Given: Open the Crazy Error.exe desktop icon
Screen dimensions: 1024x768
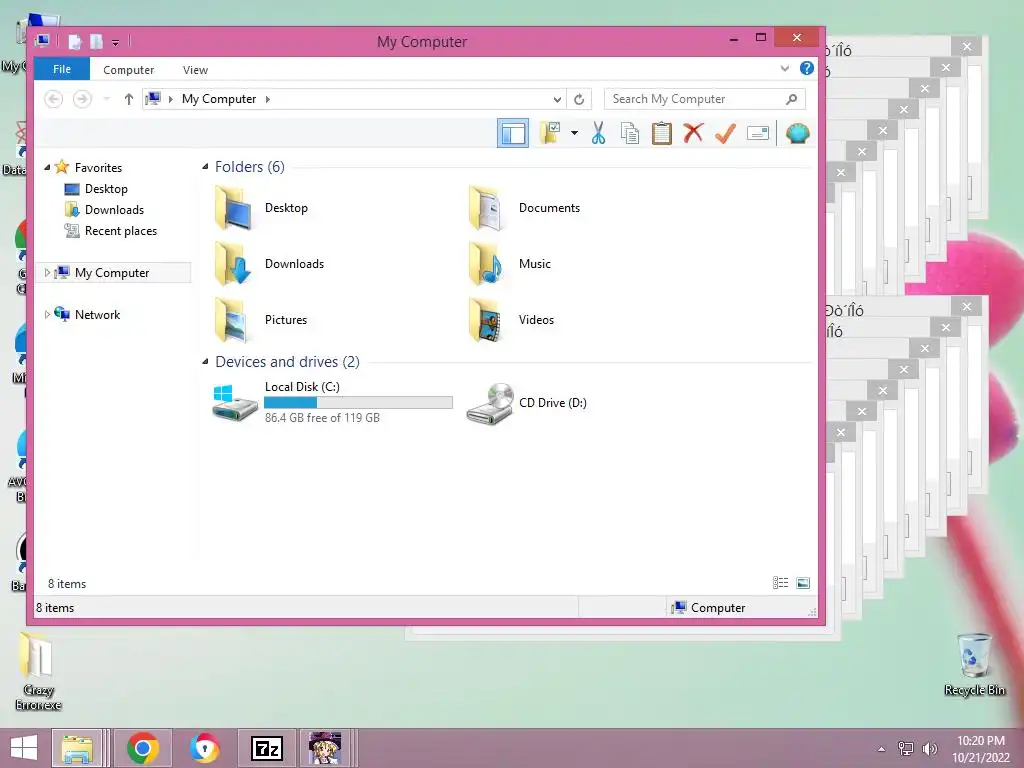Looking at the screenshot, I should tap(38, 671).
